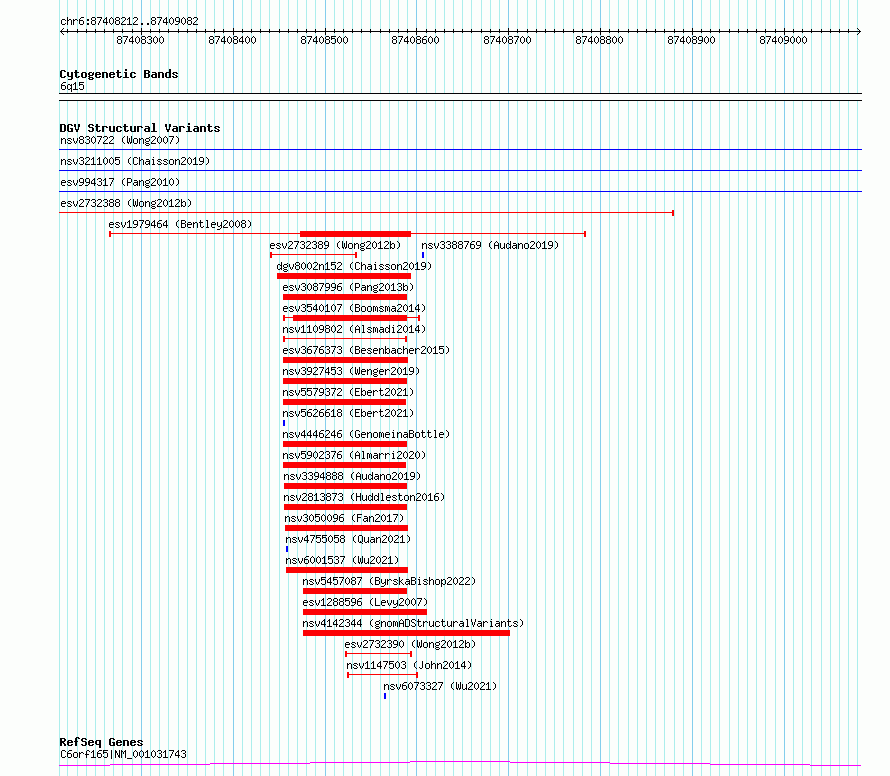
Task: Click the C6orf165|NM_001031743 gene label
Action: pos(123,754)
